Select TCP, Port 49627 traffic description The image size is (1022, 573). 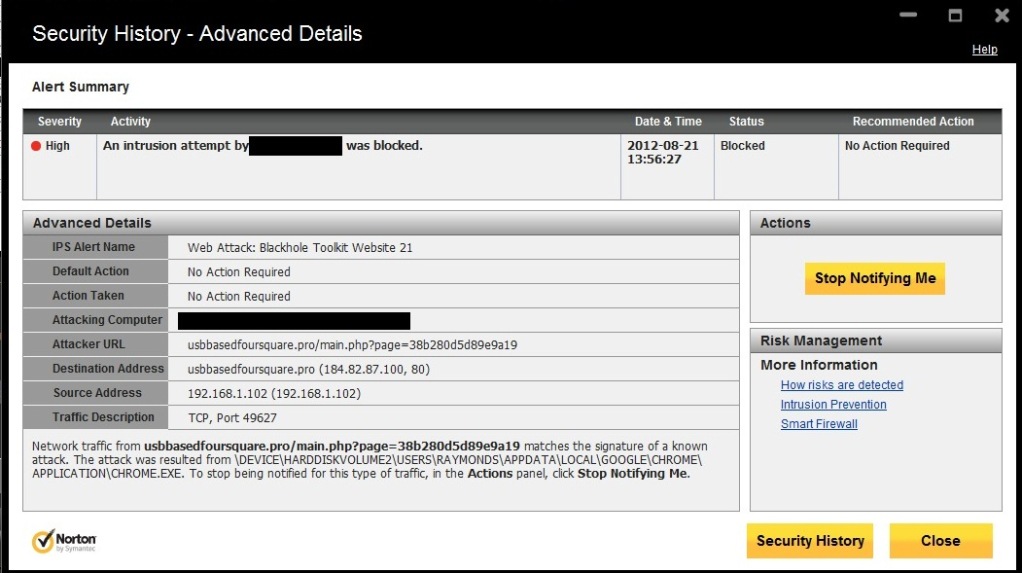232,418
